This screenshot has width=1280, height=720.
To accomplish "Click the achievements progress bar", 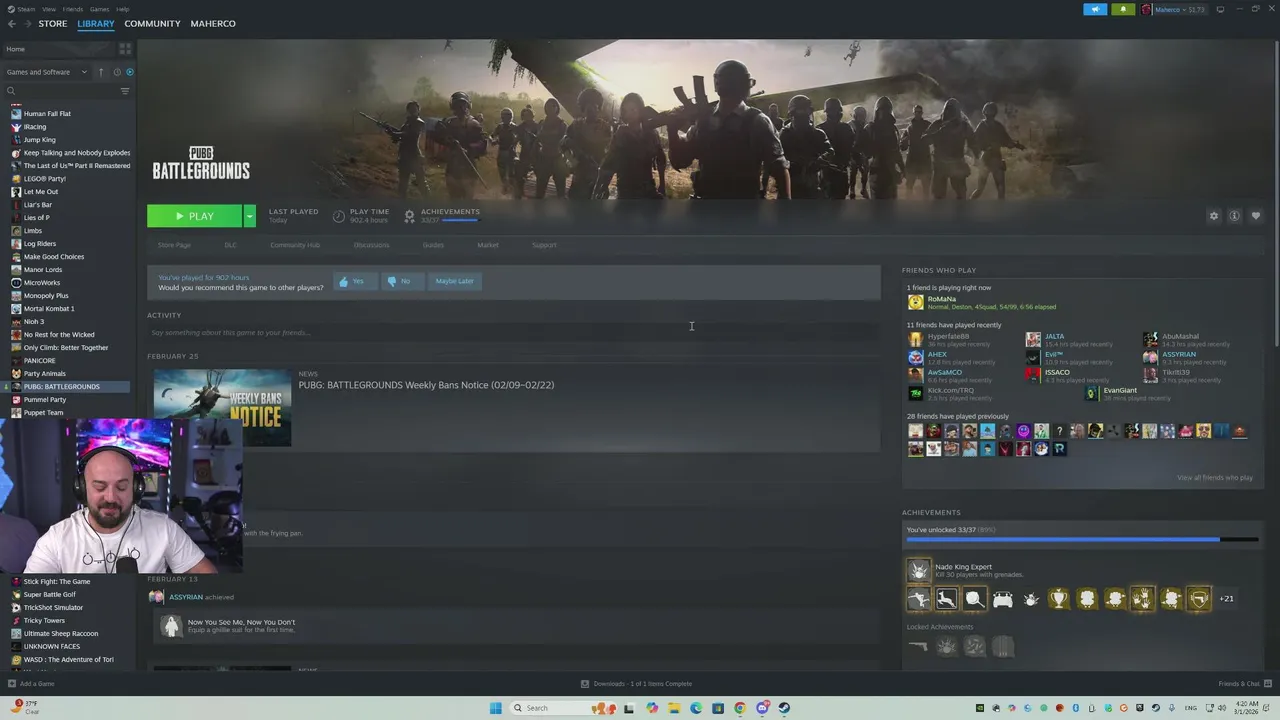I will (x=1082, y=540).
